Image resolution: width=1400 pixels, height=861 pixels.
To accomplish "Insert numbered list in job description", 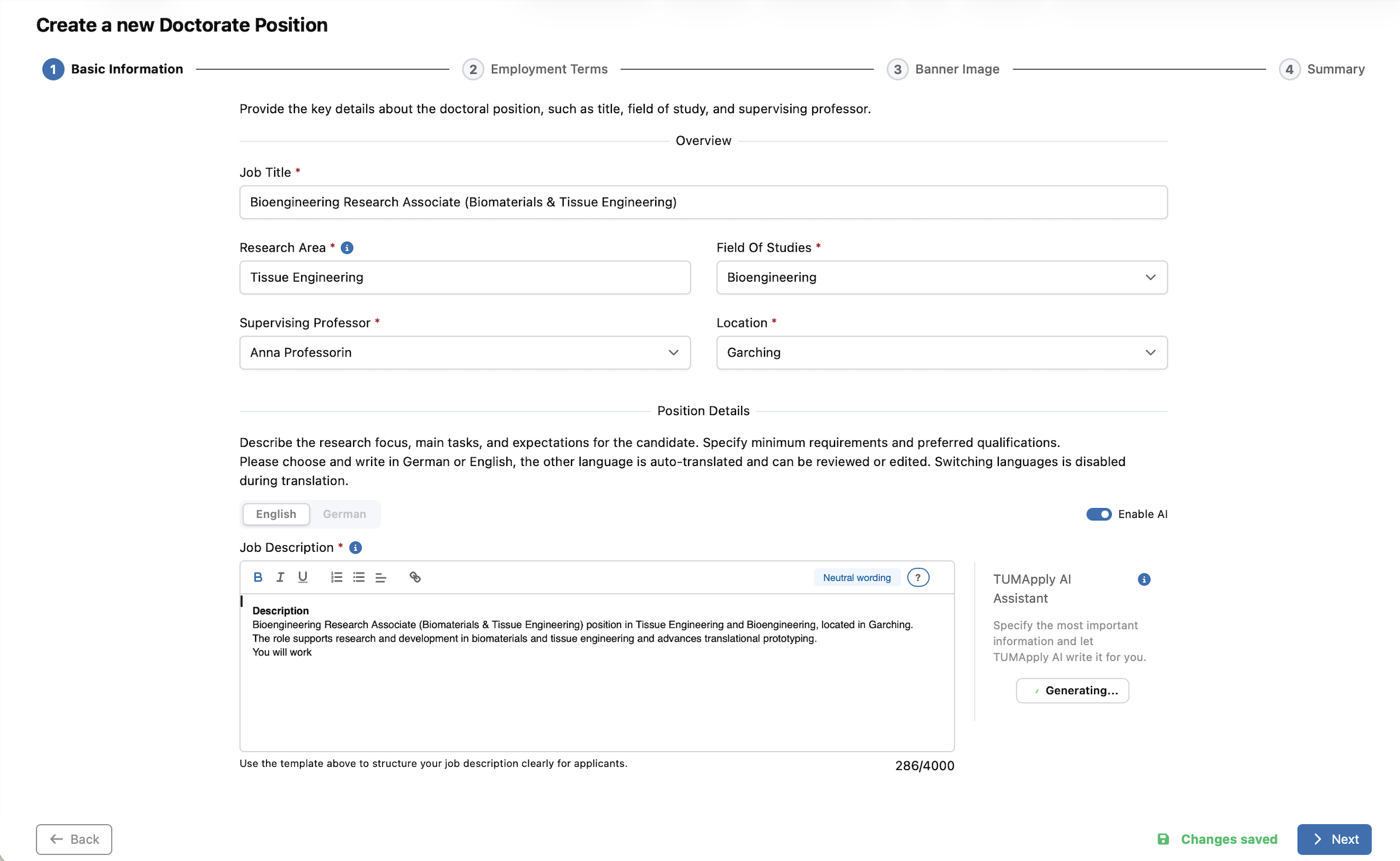I will [337, 578].
